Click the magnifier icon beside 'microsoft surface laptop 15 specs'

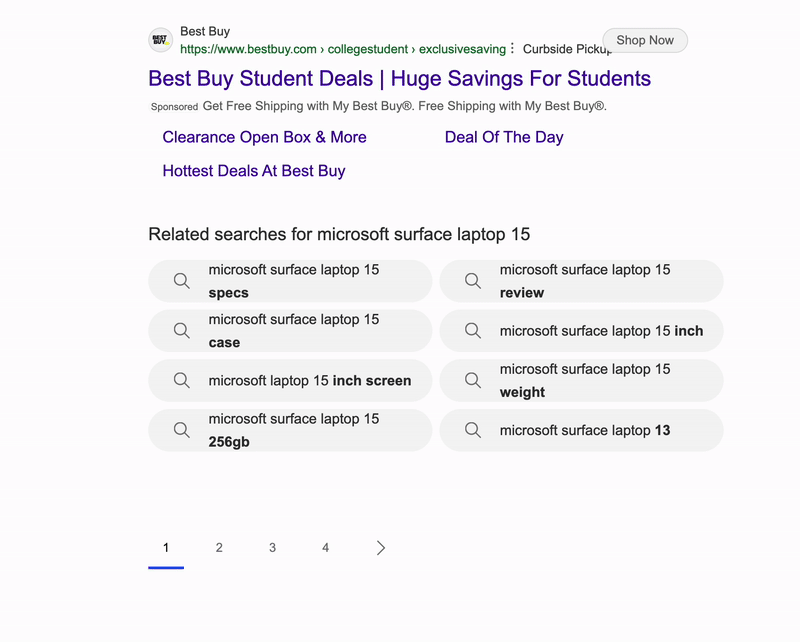(x=181, y=281)
